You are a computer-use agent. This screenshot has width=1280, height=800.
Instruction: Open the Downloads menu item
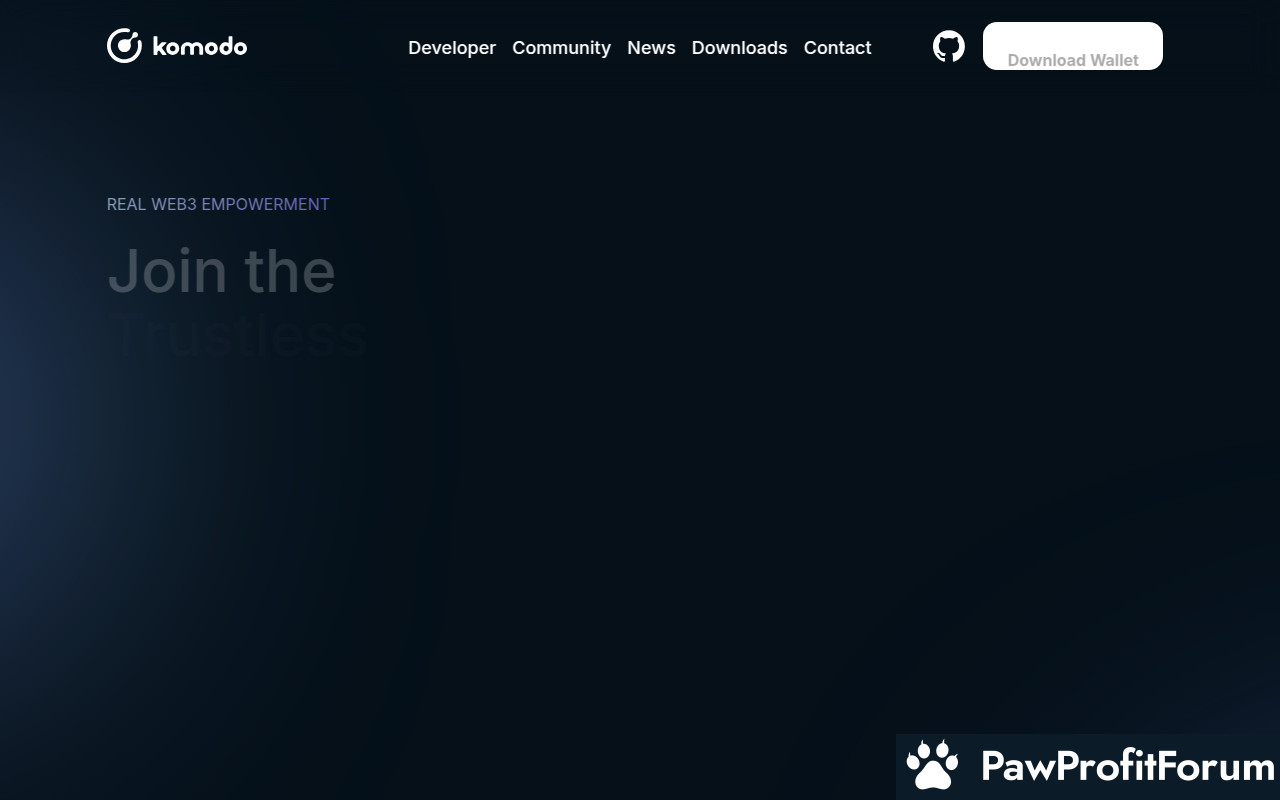[x=739, y=48]
